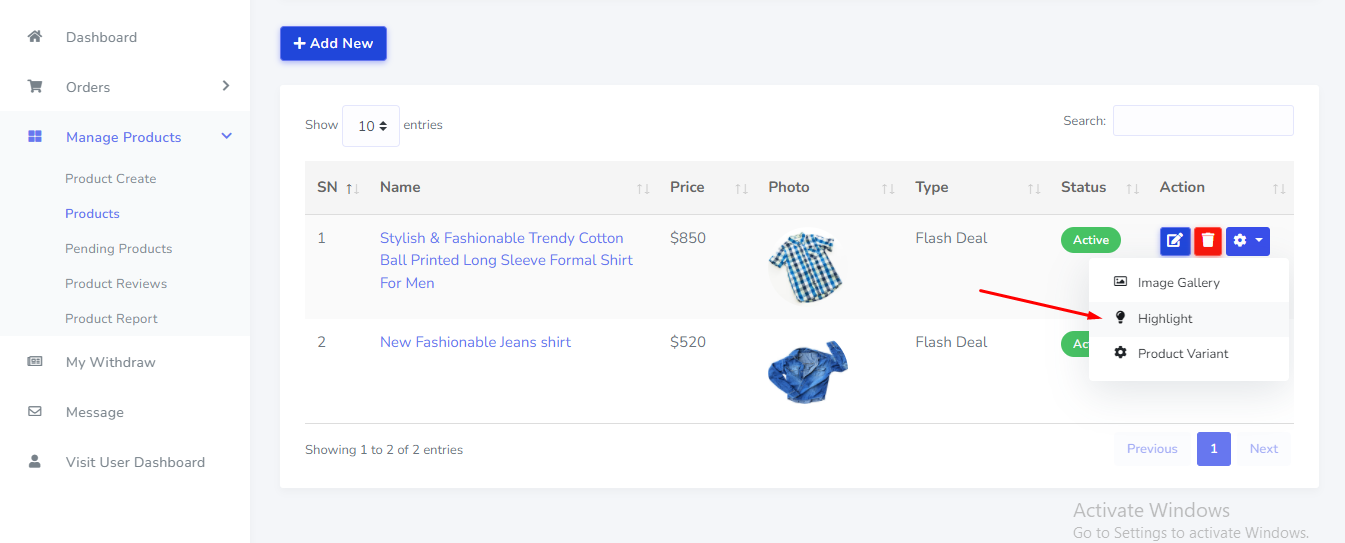
Task: Select Product Variant menu option
Action: (1182, 354)
